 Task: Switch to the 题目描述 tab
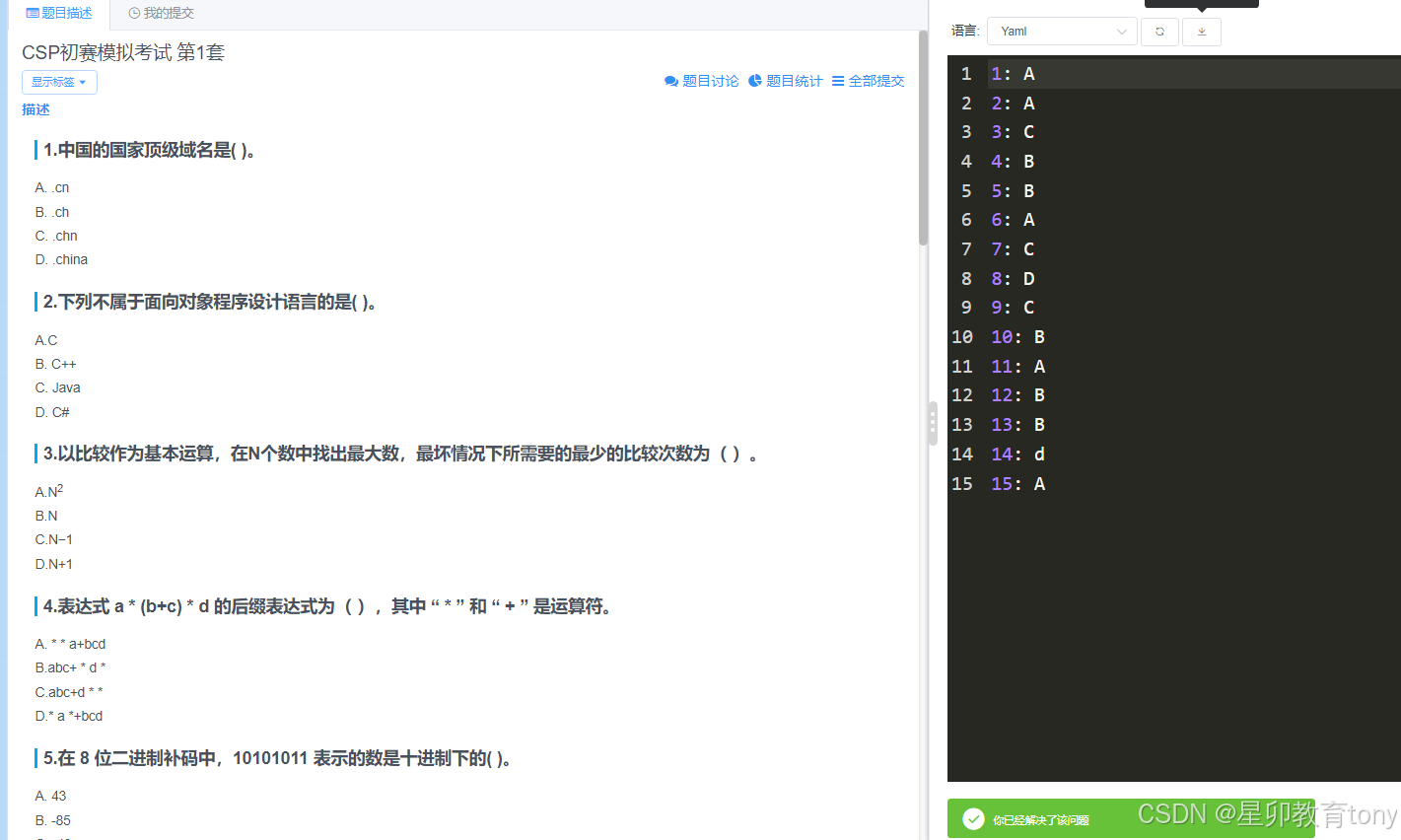(59, 13)
